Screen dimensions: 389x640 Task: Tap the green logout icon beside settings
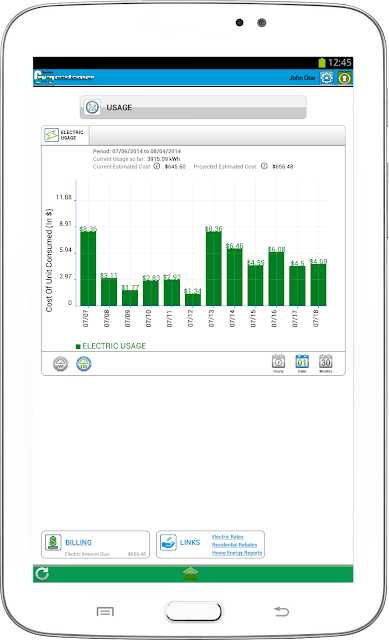345,78
